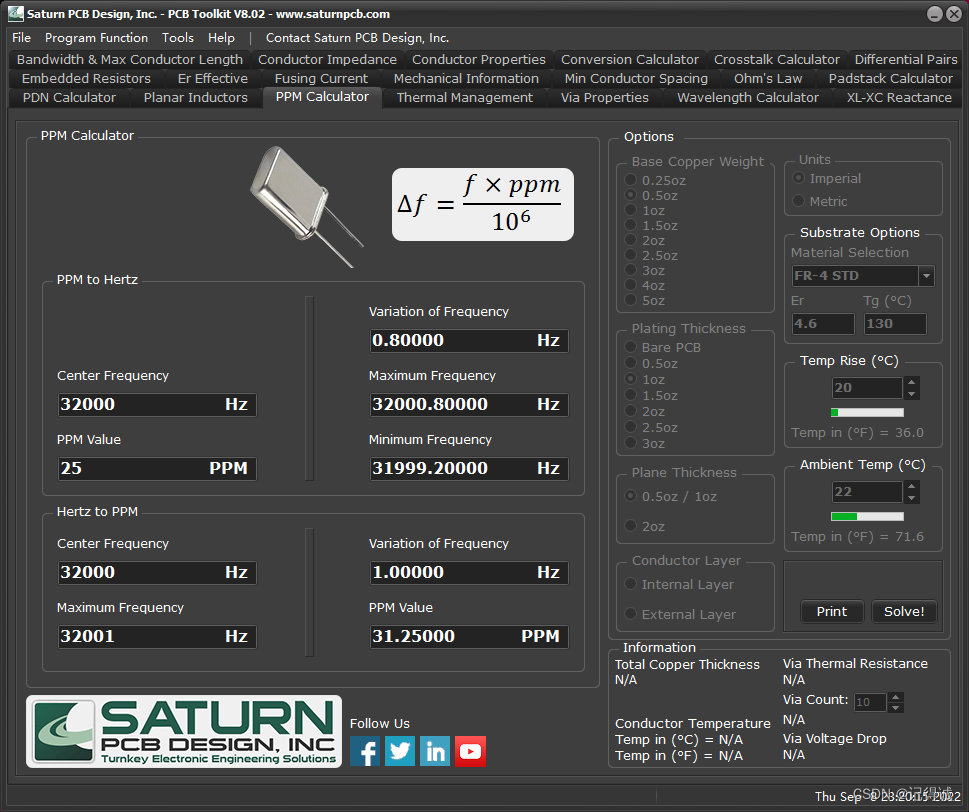Click the Variation of Frequency 0.80000 output

[x=469, y=340]
